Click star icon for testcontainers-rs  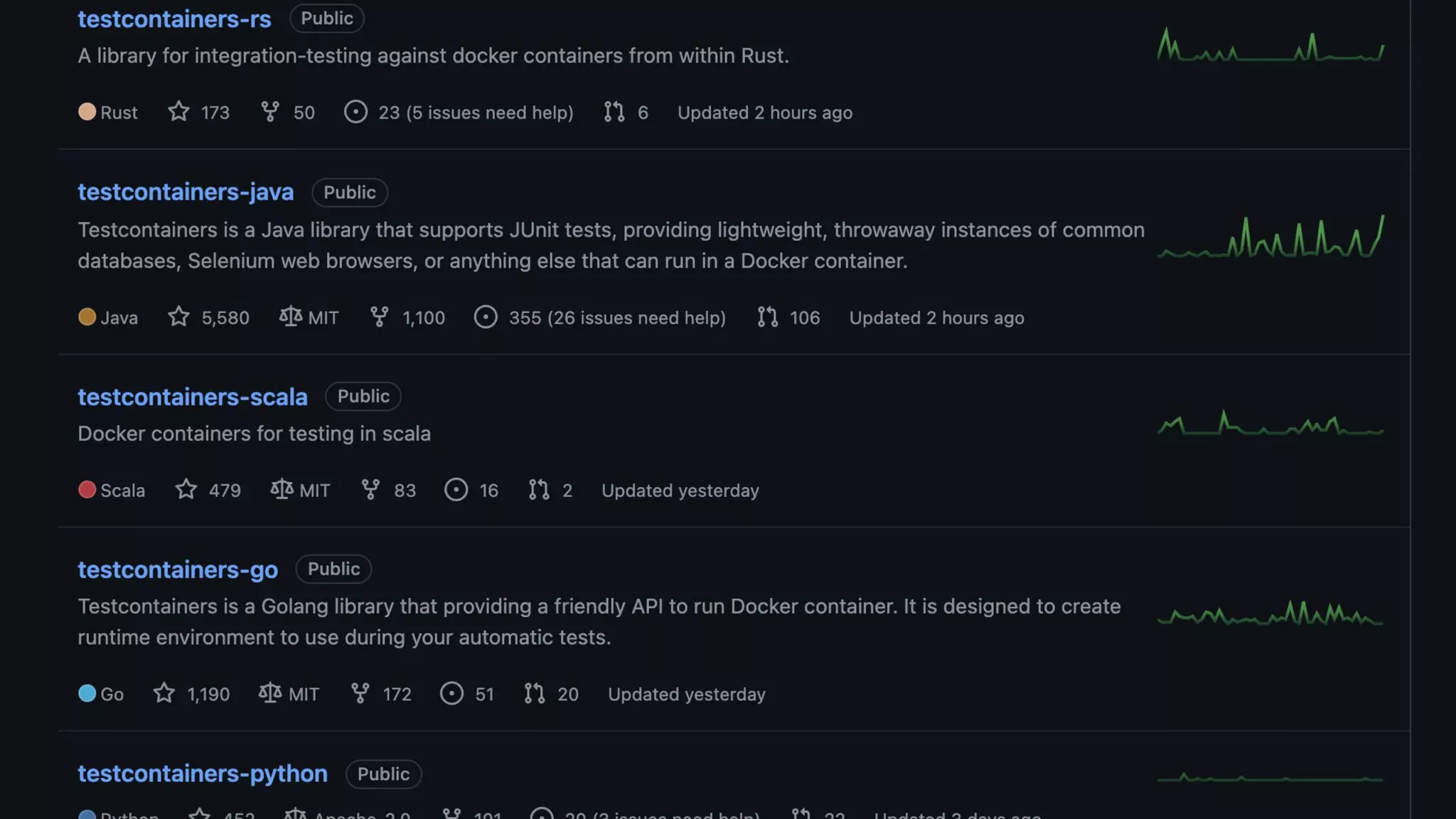179,112
